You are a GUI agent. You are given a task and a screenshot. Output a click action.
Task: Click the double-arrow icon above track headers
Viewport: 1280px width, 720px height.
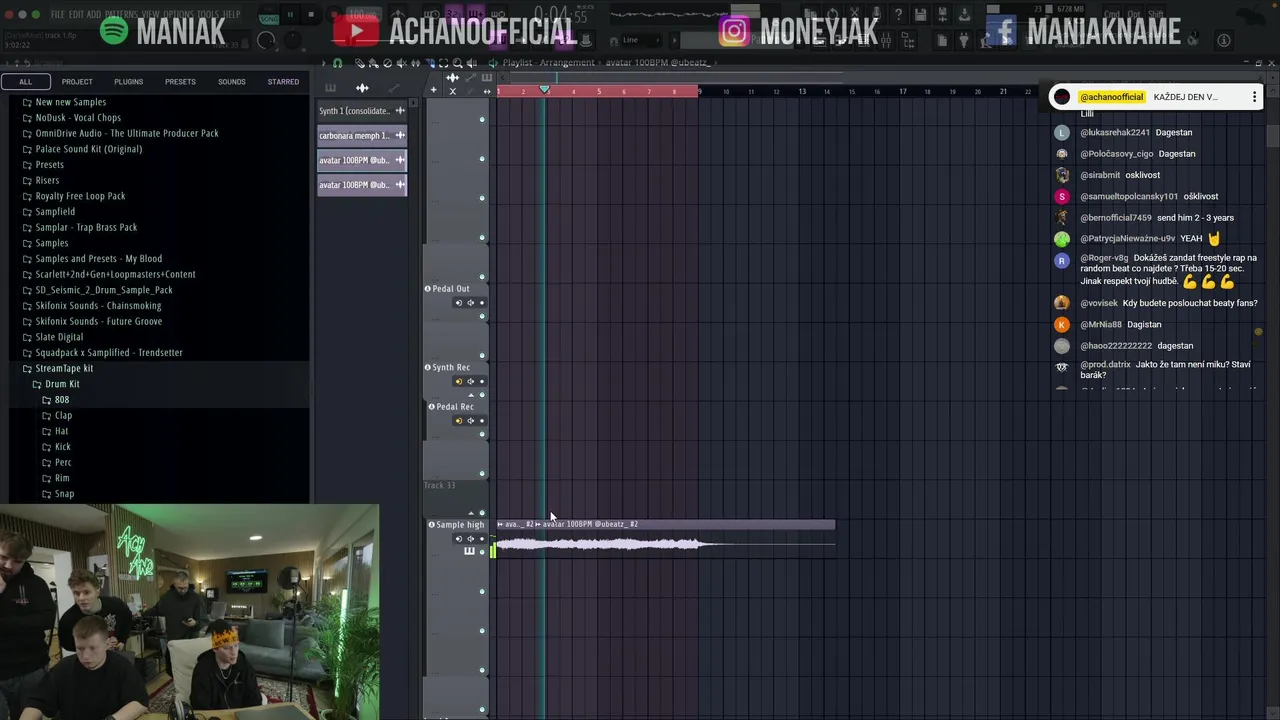coord(487,91)
